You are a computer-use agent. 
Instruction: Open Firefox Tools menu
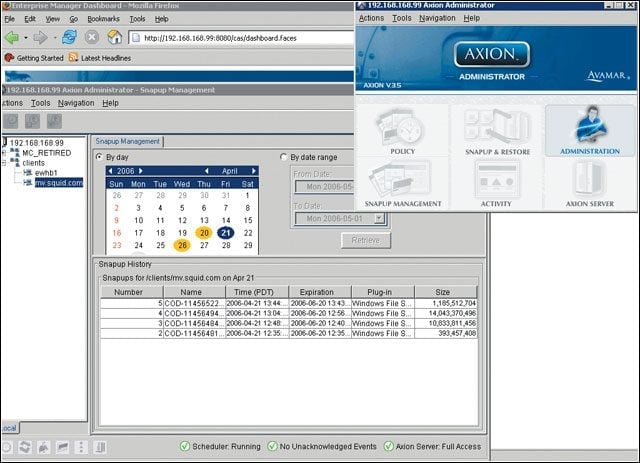[x=137, y=19]
